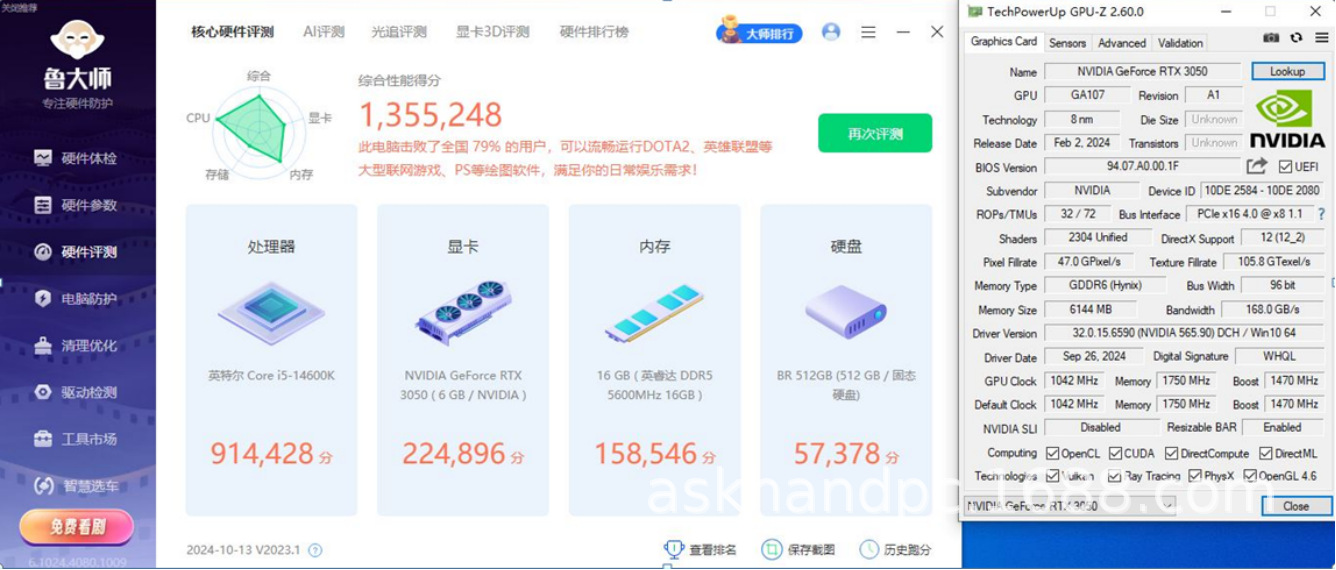Click the memory score 158,546
The height and width of the screenshot is (570, 1336).
(646, 454)
